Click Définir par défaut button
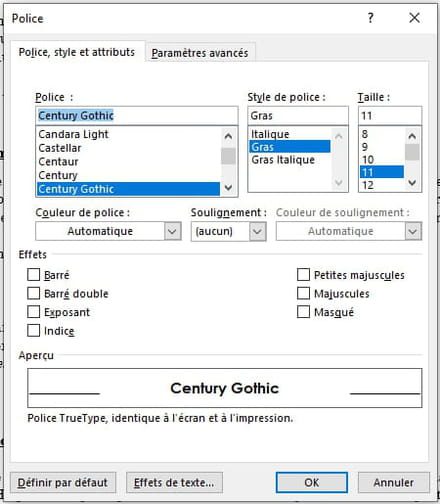This screenshot has height=504, width=440. tap(63, 482)
